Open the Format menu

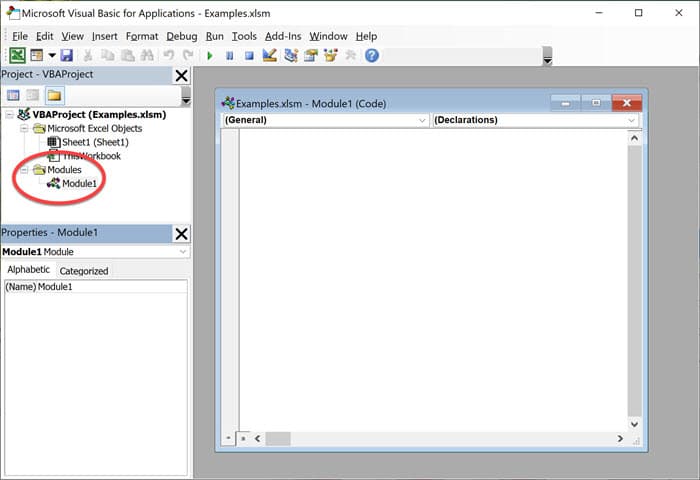click(142, 36)
